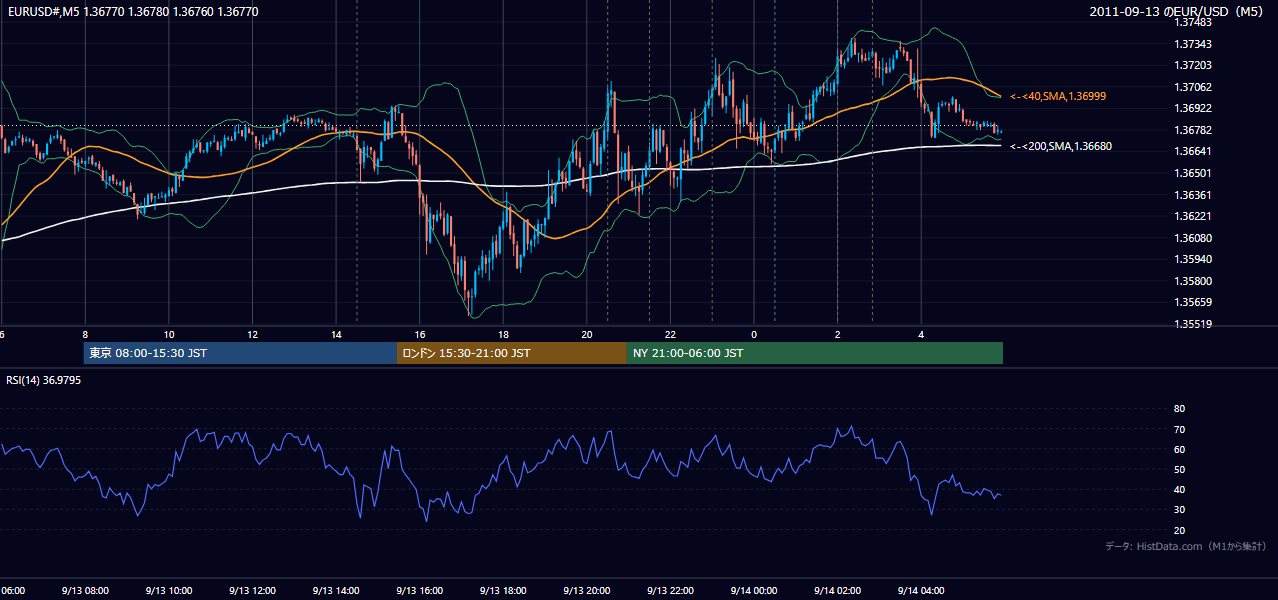The height and width of the screenshot is (600, 1278).
Task: Click hour label 14 under the price chart
Action: coord(336,335)
